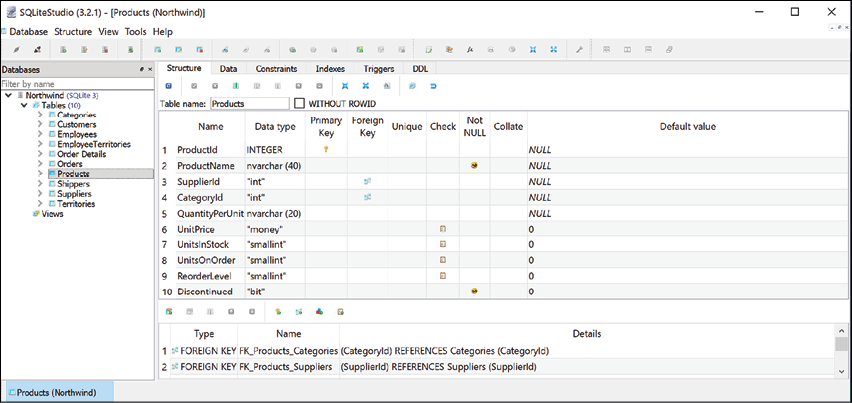Viewport: 852px width, 403px height.
Task: Click the Populate table icon
Action: coord(386,86)
